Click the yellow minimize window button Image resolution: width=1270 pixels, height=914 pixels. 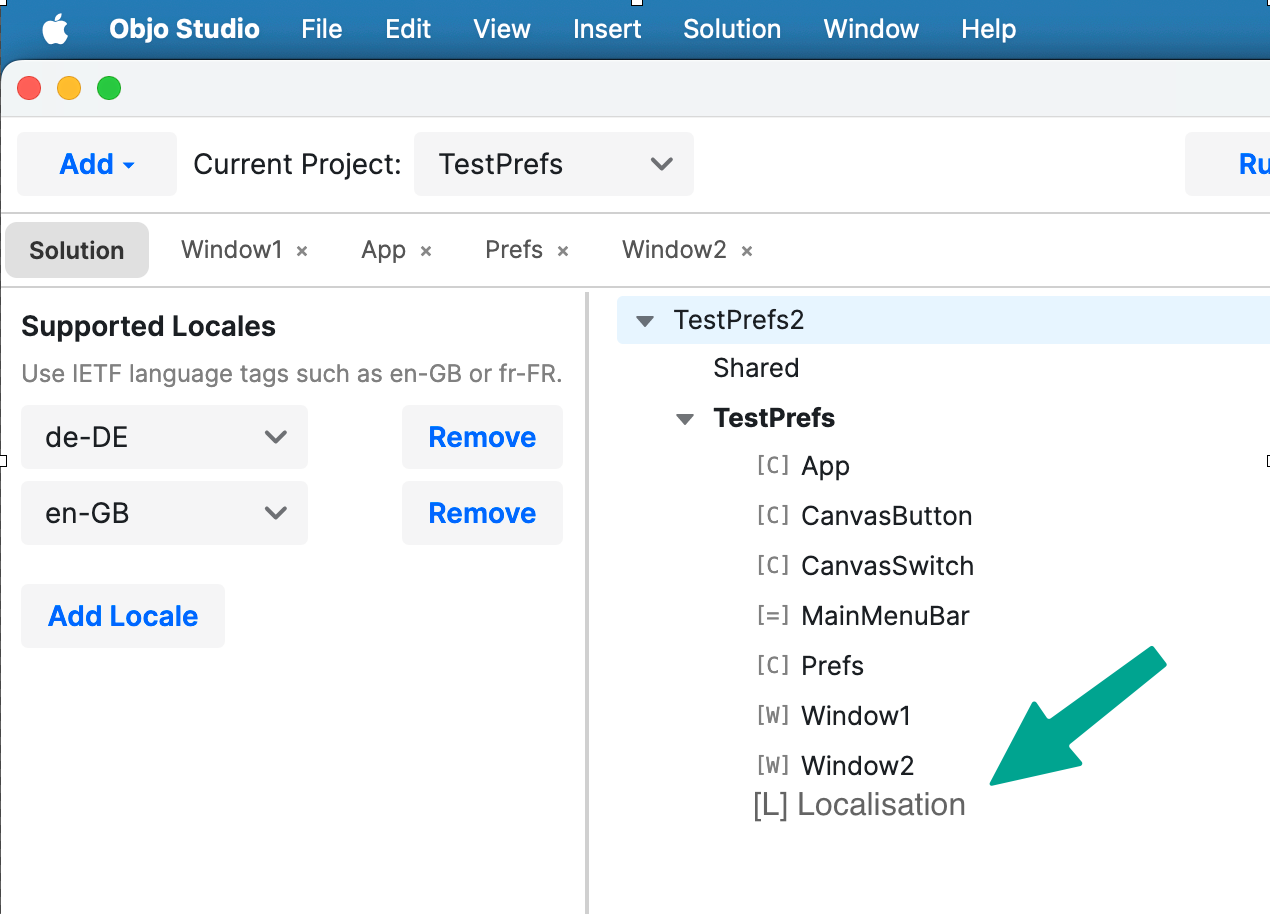pos(69,89)
